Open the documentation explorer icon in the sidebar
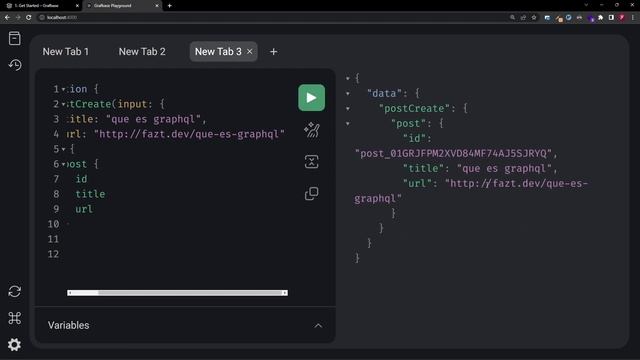The height and width of the screenshot is (360, 640). (15, 38)
